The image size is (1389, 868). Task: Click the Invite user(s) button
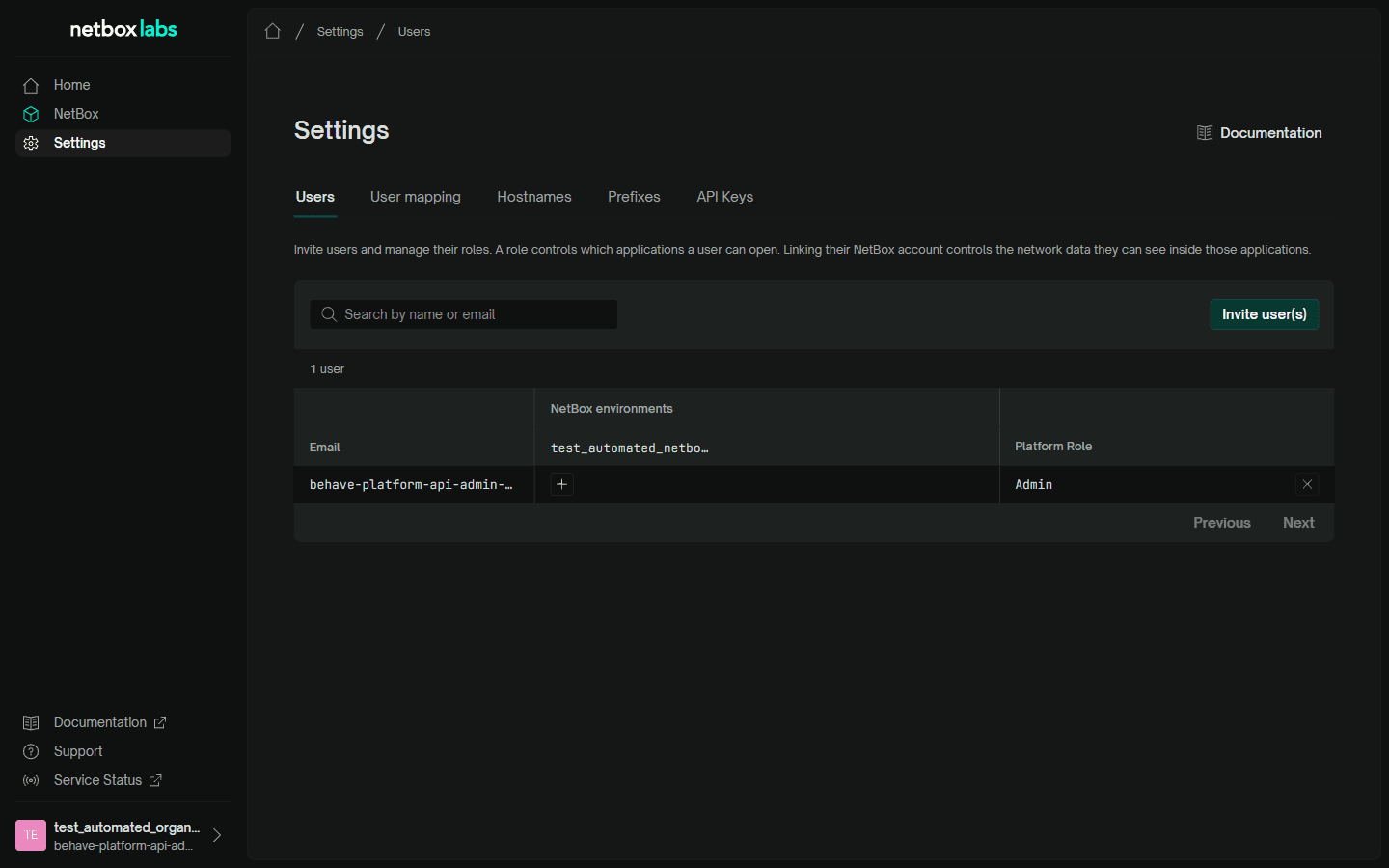(x=1265, y=314)
